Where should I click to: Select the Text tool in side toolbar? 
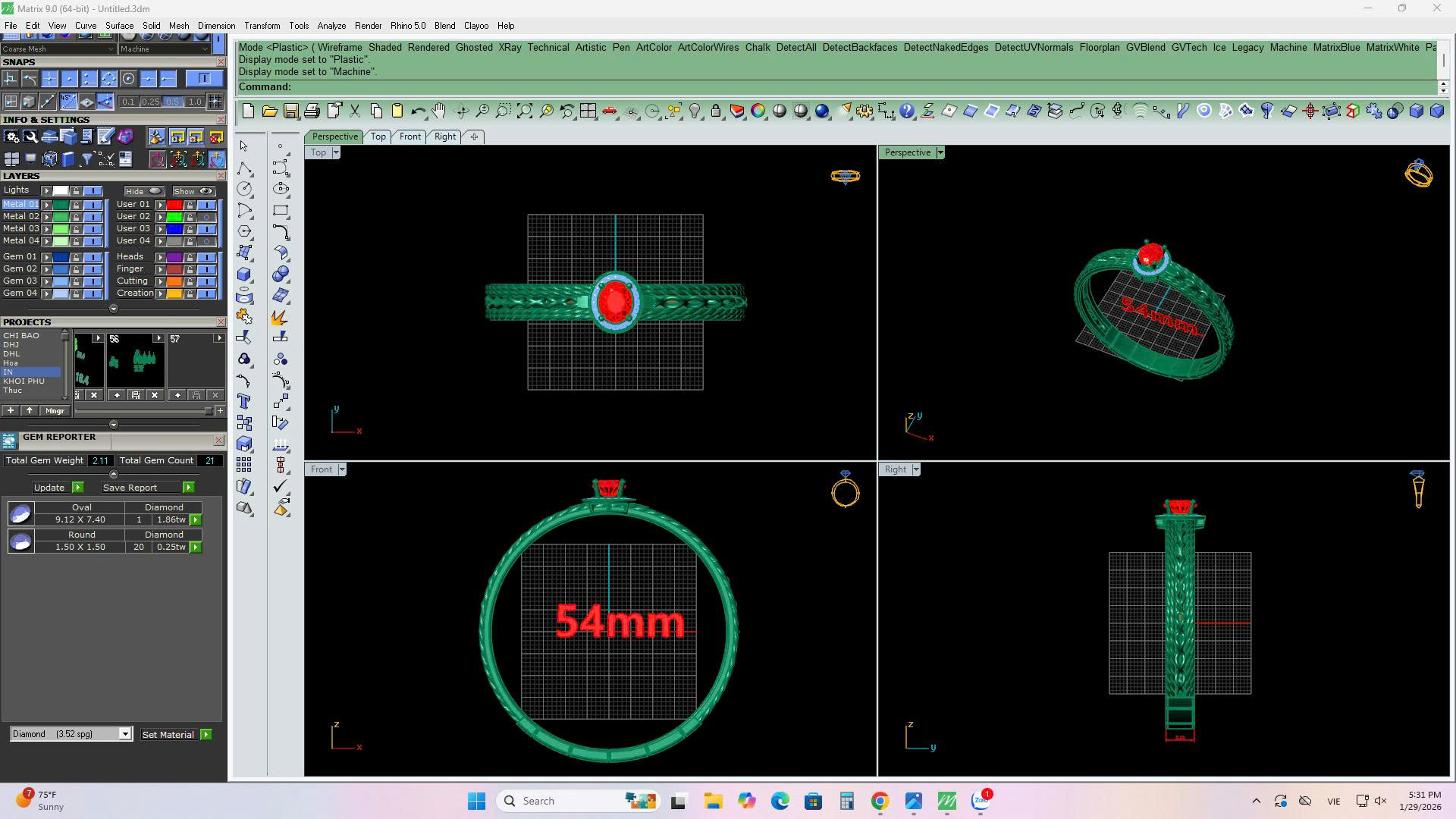244,401
